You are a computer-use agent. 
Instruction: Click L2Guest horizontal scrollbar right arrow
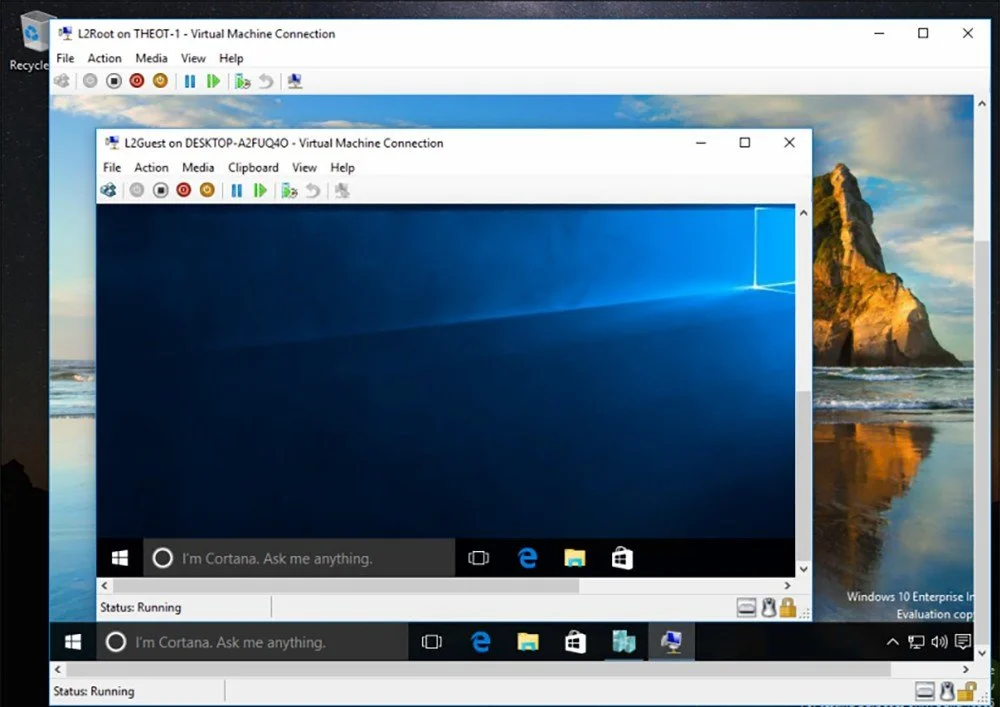pos(788,585)
